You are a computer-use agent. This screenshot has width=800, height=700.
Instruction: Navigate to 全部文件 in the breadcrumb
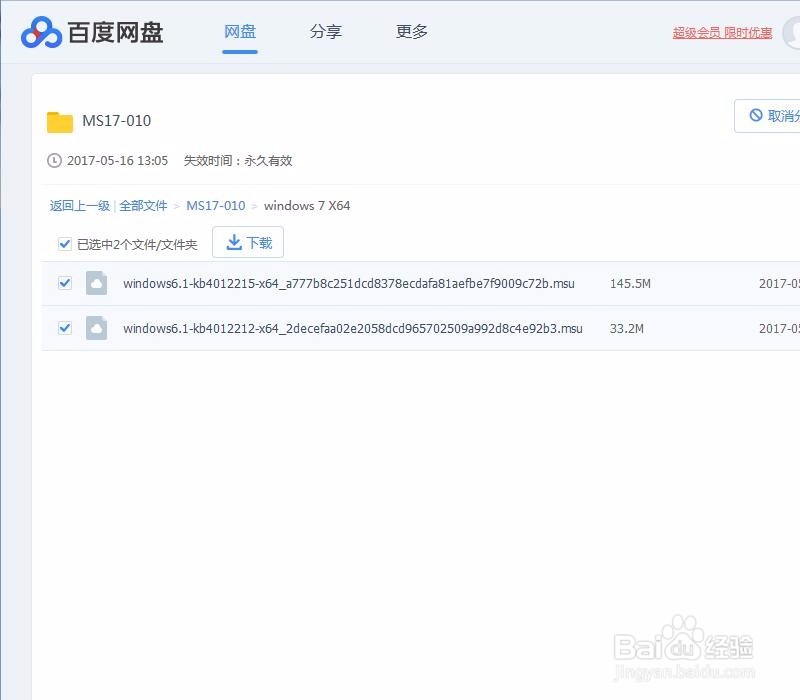click(143, 205)
